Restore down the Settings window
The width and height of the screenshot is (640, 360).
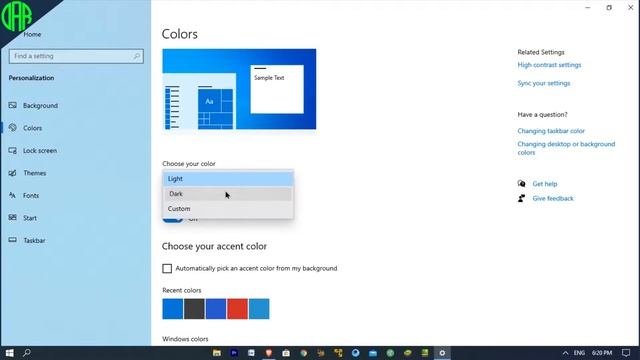pos(609,7)
